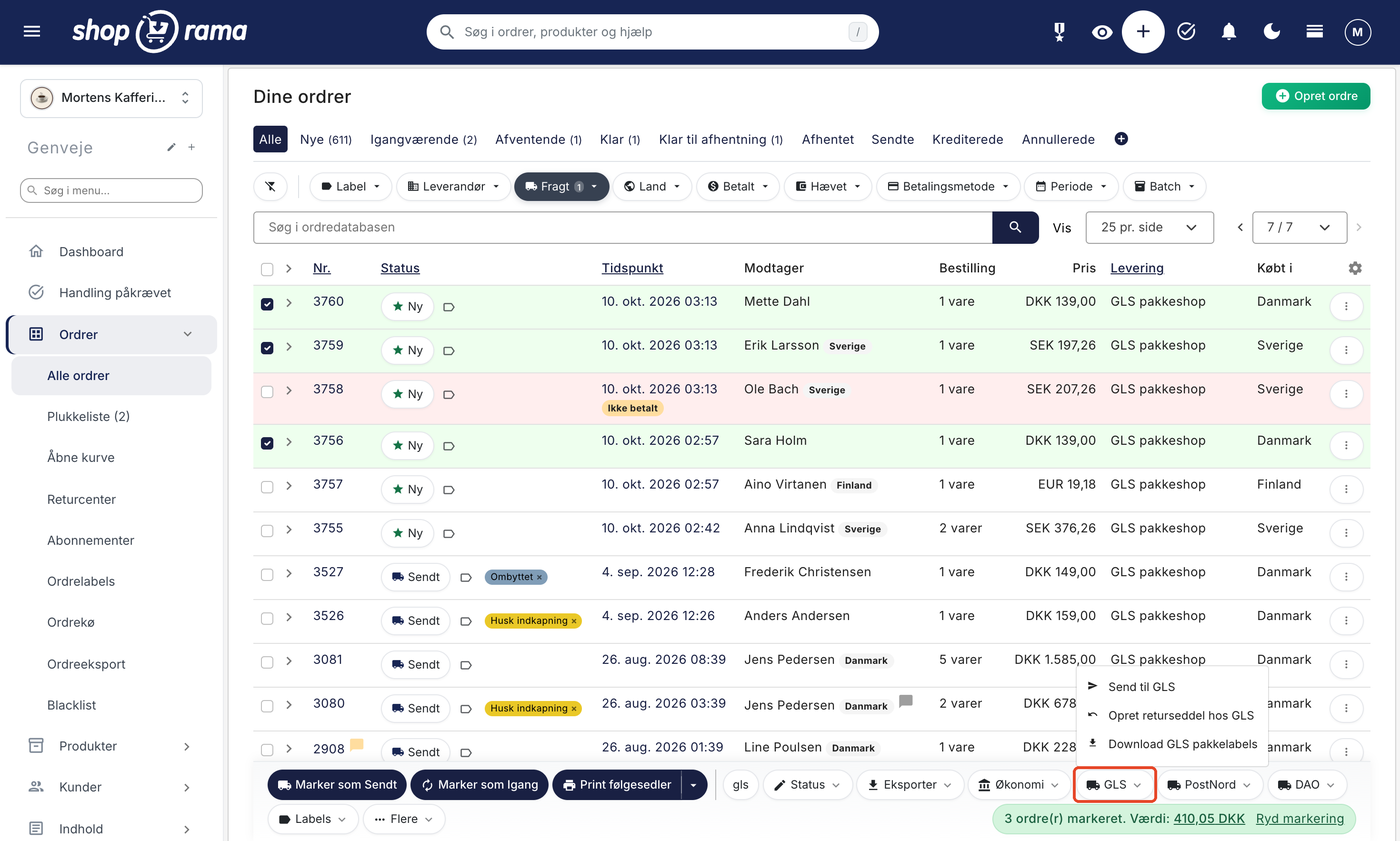Add a new order tab with plus icon
This screenshot has height=841, width=1400.
point(1121,139)
